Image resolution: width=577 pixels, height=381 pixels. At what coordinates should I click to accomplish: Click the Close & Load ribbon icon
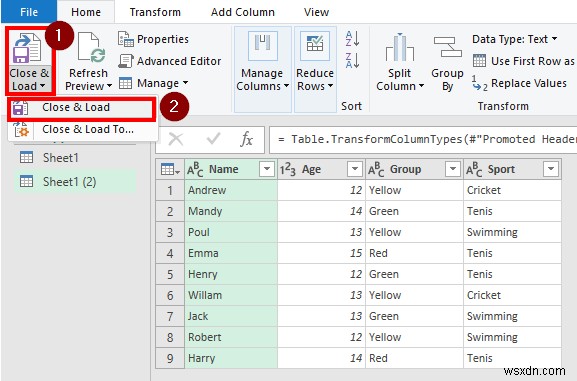[26, 48]
